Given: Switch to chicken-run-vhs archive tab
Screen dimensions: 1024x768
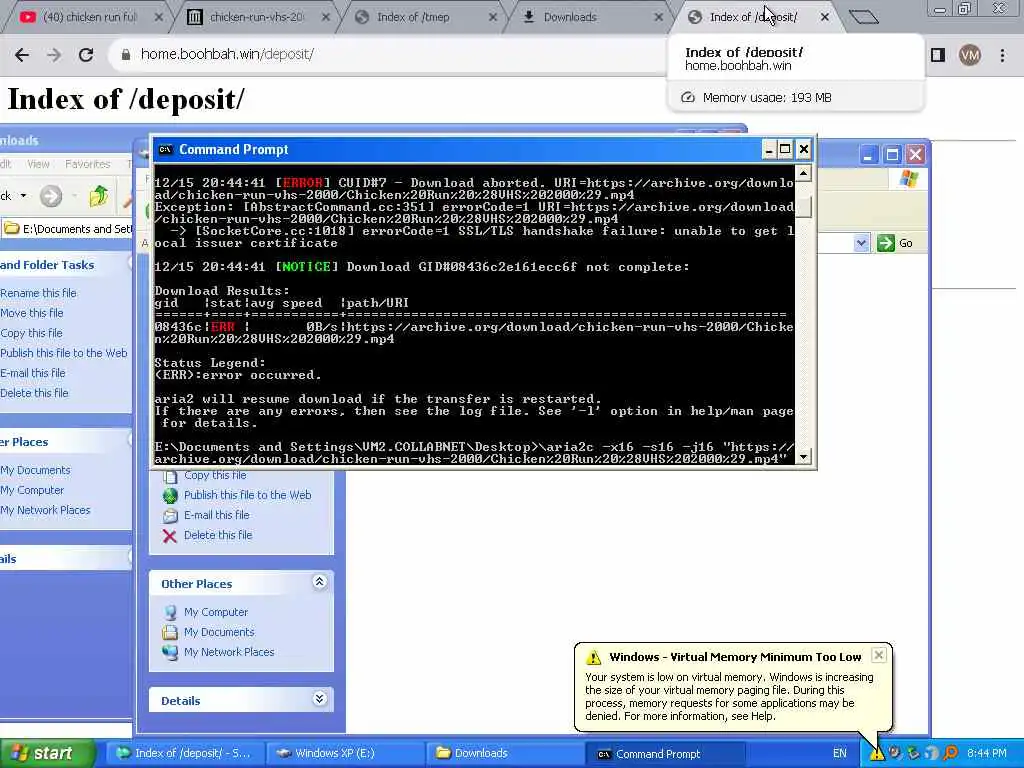Looking at the screenshot, I should tap(256, 17).
